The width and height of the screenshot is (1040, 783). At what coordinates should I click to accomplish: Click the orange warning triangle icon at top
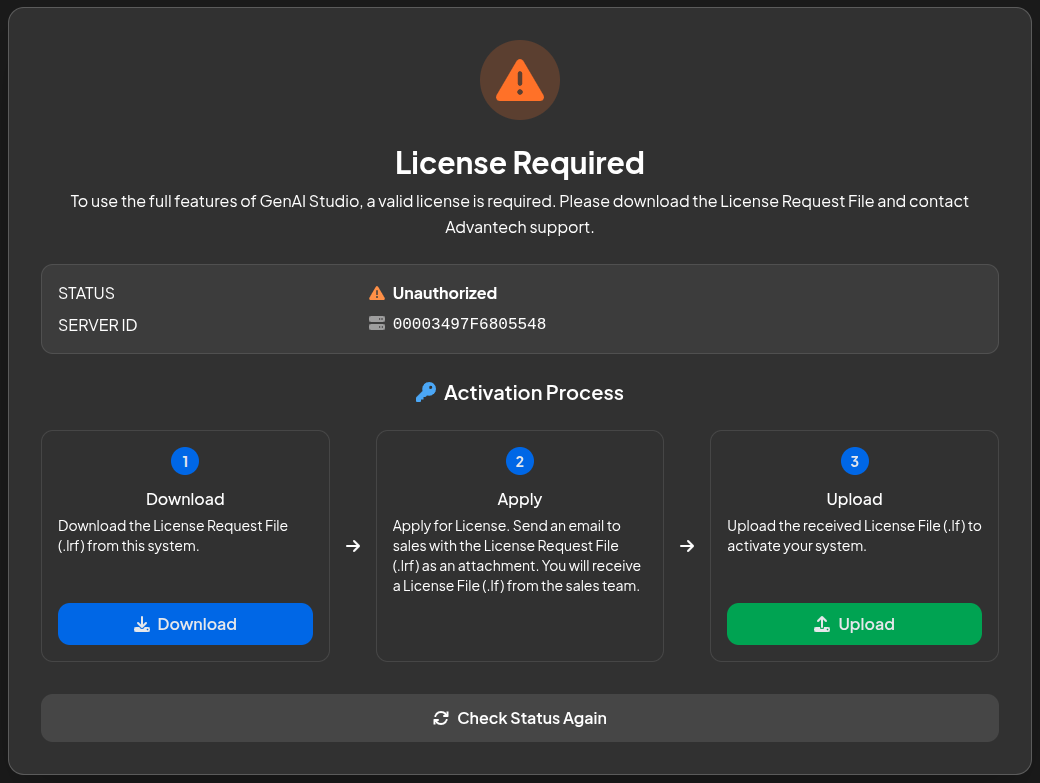pos(520,80)
